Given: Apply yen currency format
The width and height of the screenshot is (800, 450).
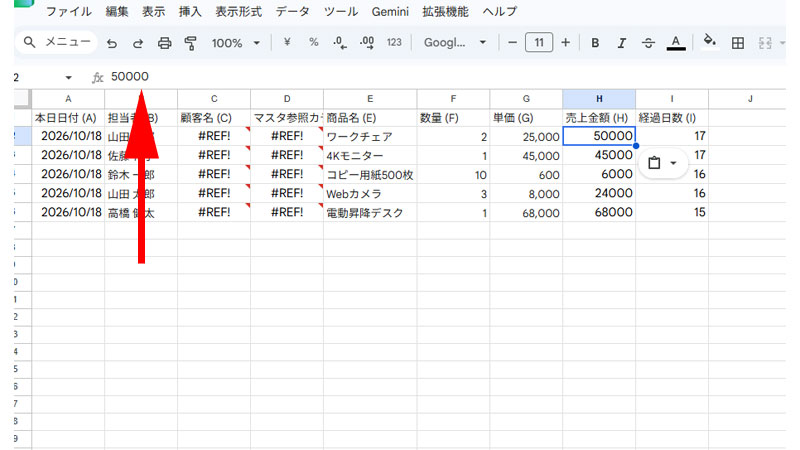Looking at the screenshot, I should click(x=287, y=42).
